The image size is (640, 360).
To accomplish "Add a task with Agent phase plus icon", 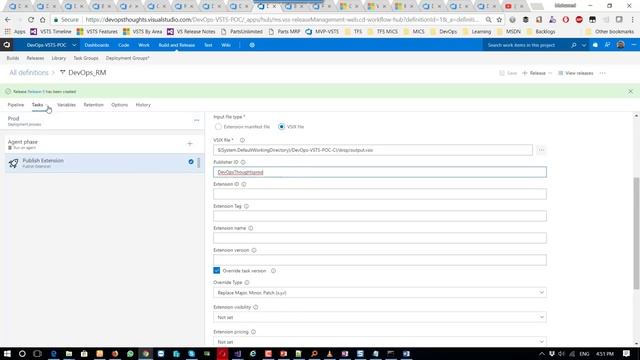I will coord(190,144).
